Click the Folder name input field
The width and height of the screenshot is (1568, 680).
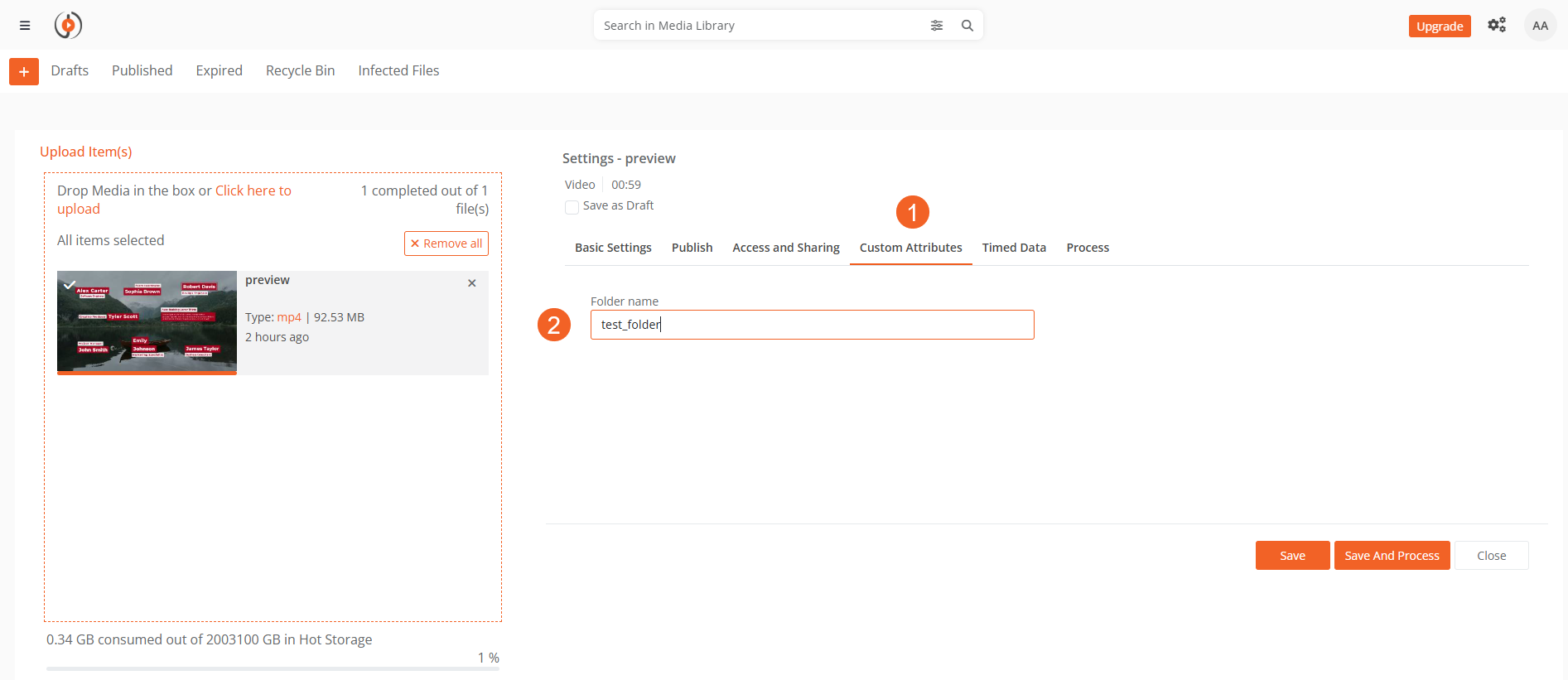coord(812,325)
